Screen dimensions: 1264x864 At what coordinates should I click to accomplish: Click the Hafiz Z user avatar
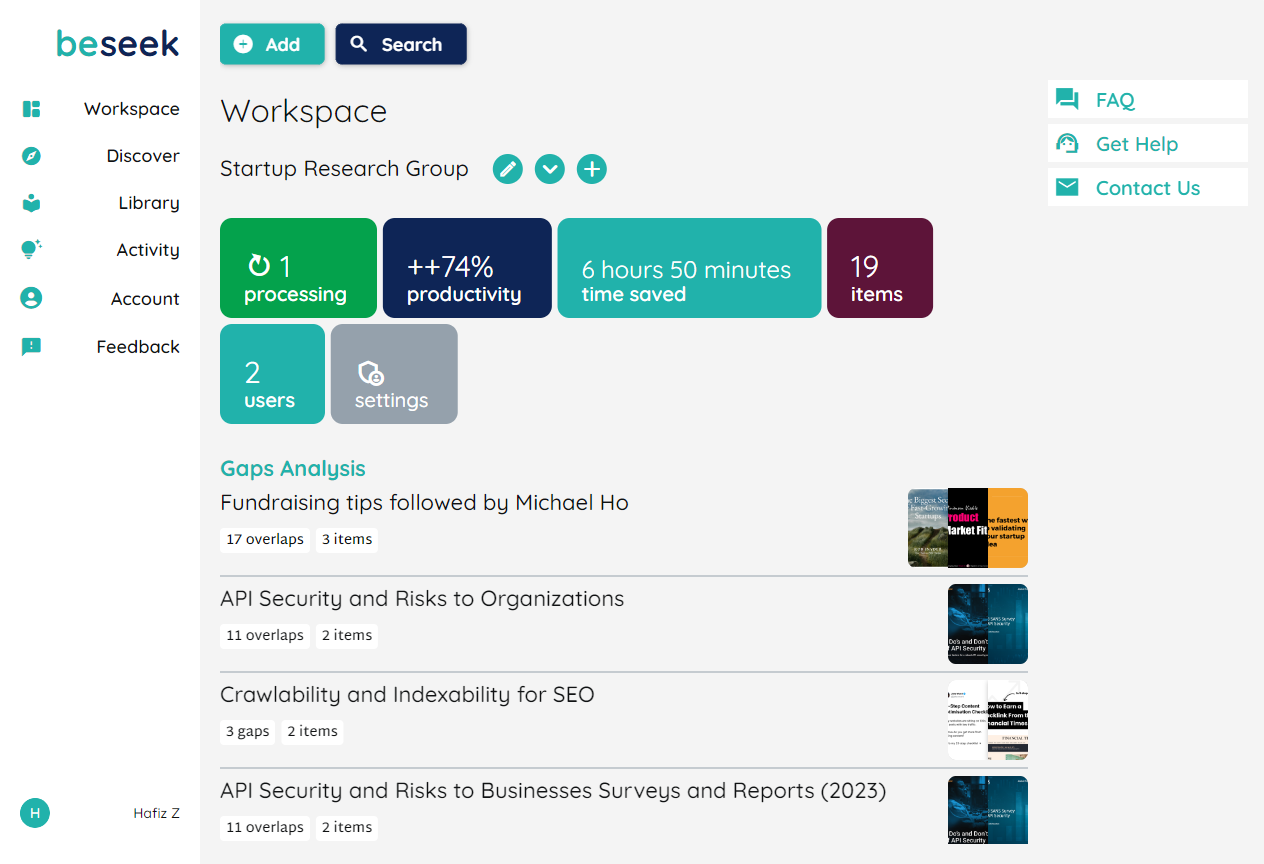(x=35, y=813)
